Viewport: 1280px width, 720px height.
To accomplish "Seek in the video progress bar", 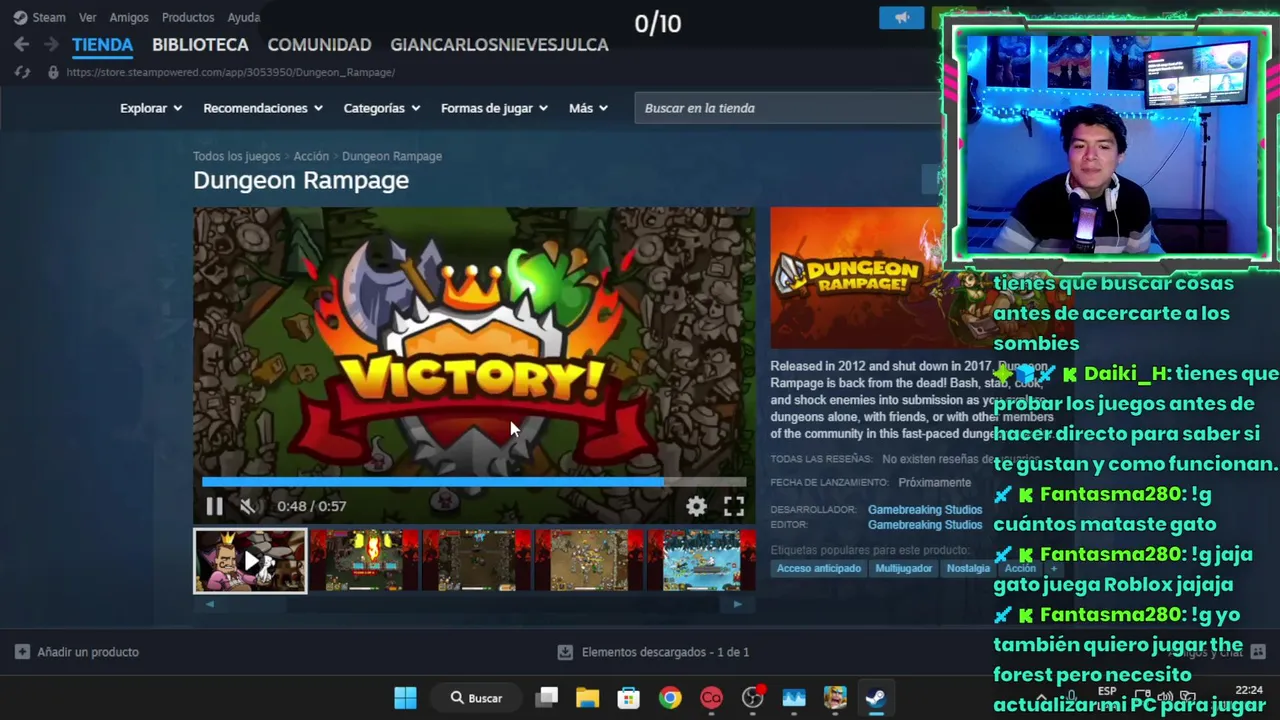I will pos(474,482).
